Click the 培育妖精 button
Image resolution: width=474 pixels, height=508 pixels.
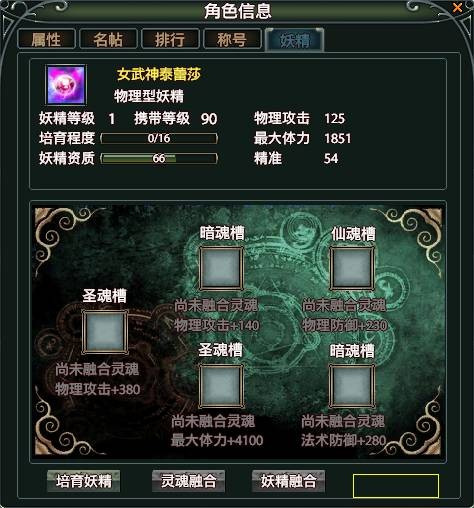83,481
